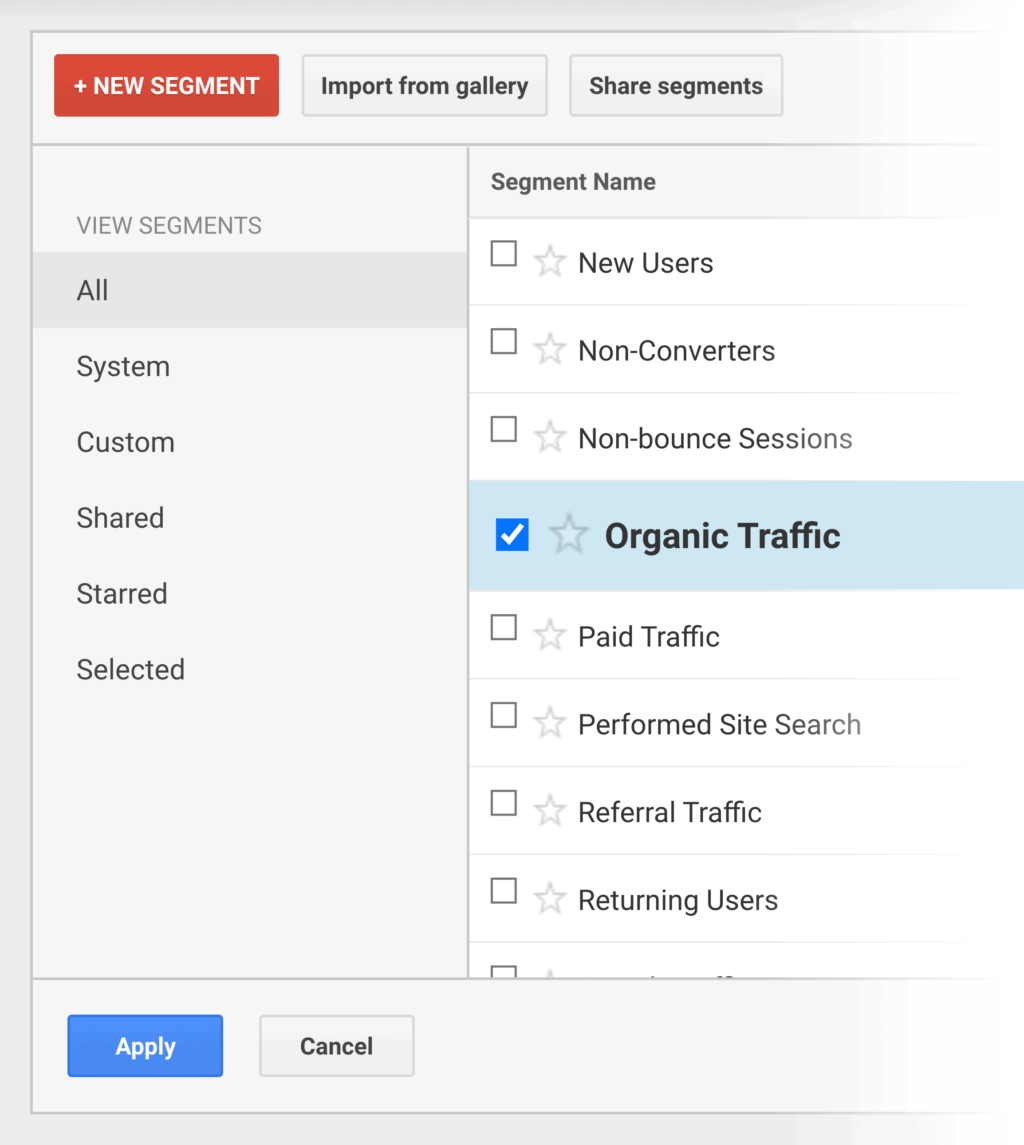Star the Referral Traffic segment
1024x1145 pixels.
pyautogui.click(x=550, y=811)
